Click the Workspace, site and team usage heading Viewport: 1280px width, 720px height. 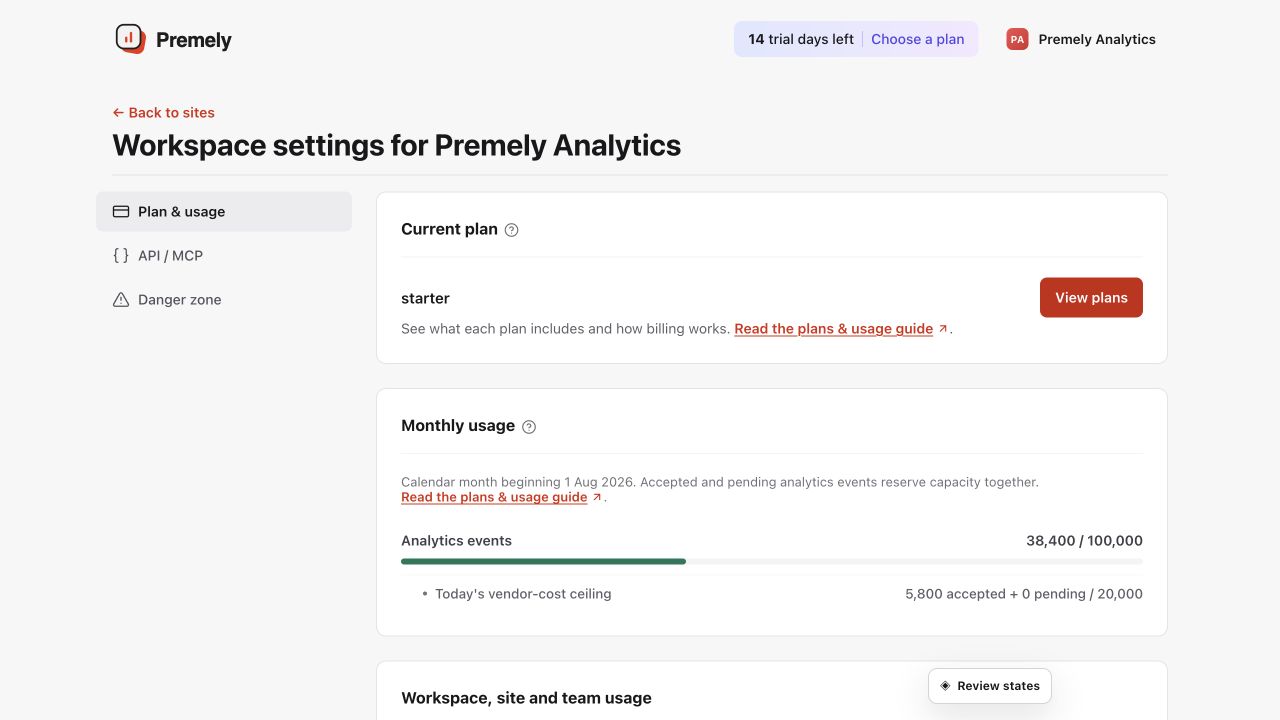point(526,698)
